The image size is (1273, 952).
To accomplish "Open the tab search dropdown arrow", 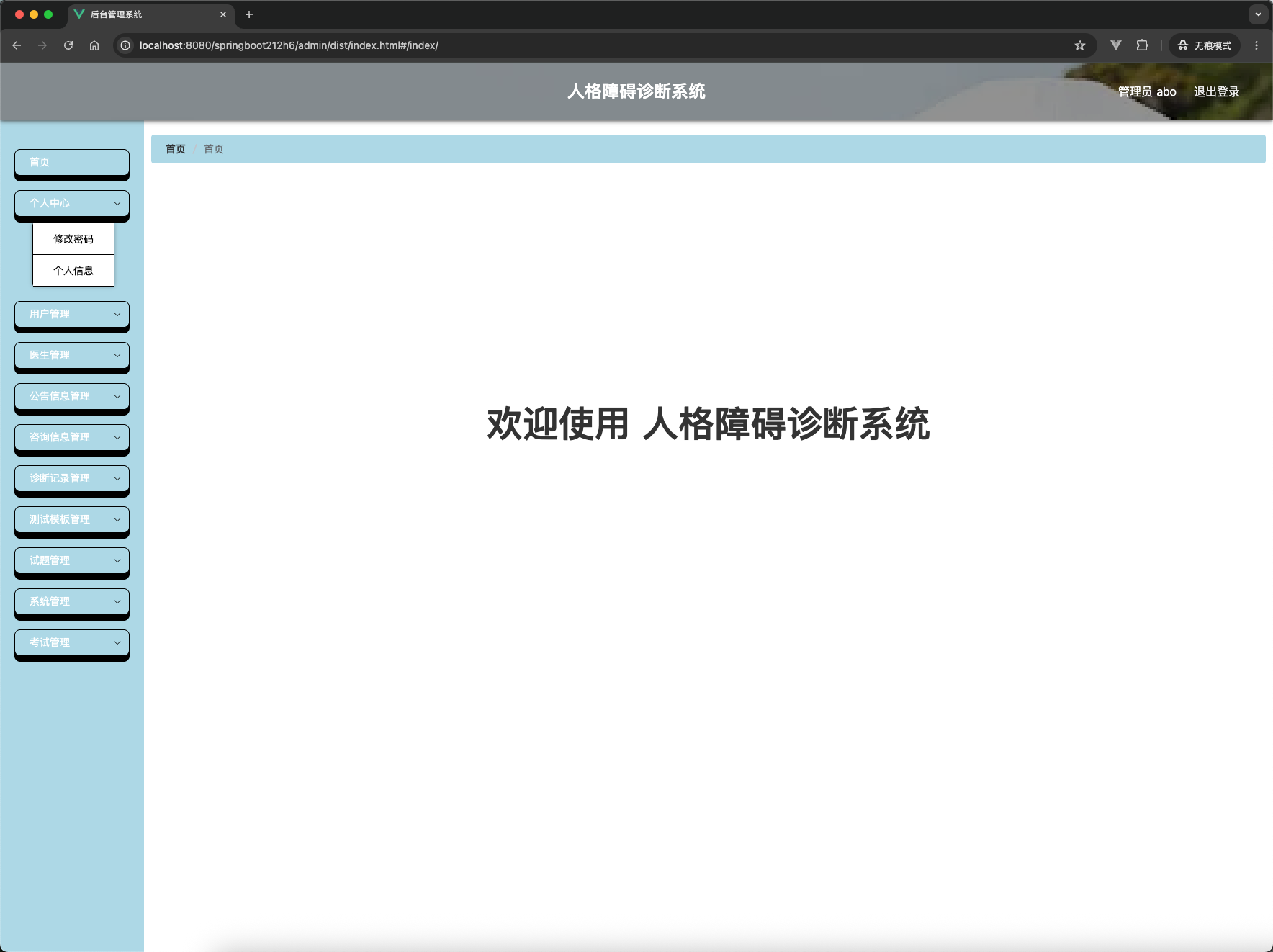I will tap(1259, 14).
